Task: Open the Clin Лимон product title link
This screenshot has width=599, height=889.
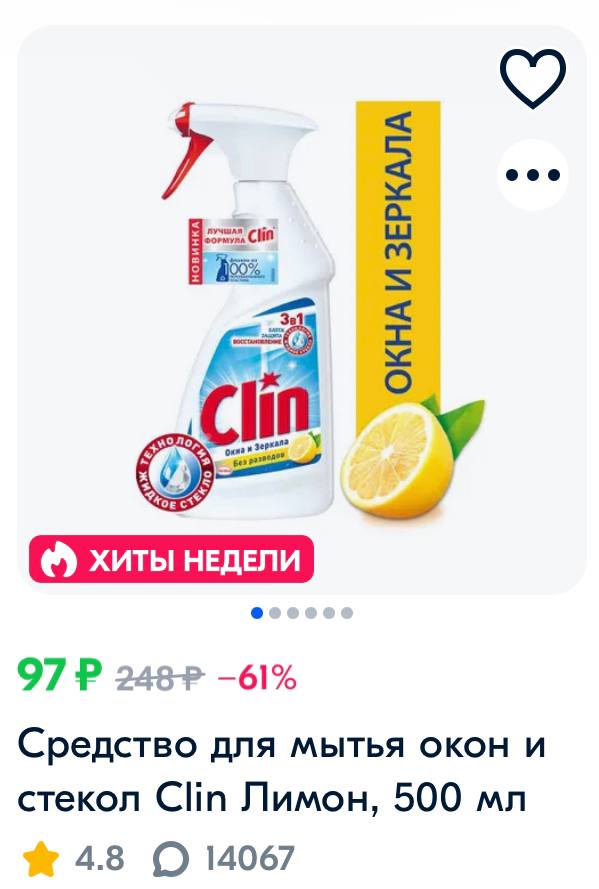Action: click(281, 771)
